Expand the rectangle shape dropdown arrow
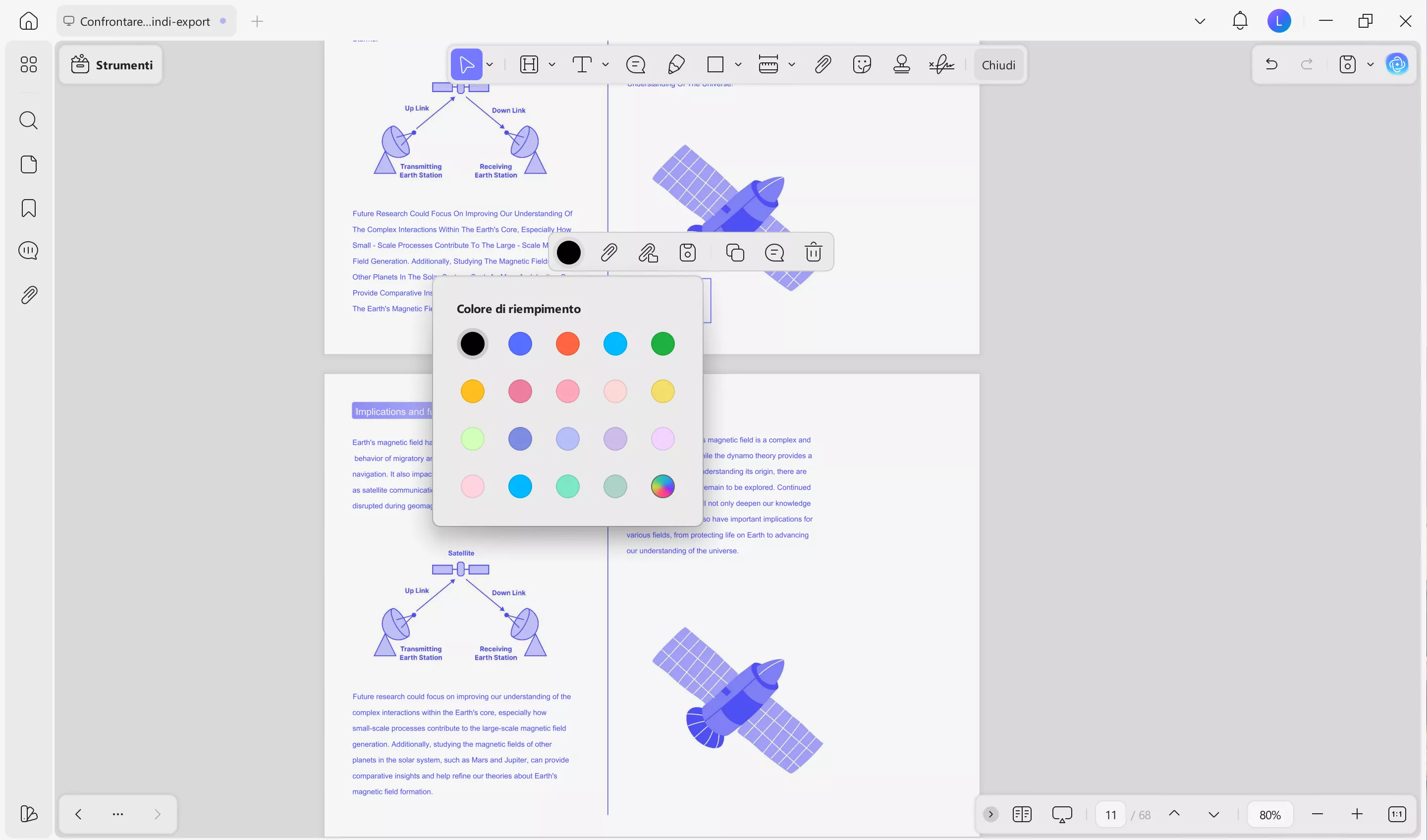Screen dimensions: 1427x840 tap(738, 64)
